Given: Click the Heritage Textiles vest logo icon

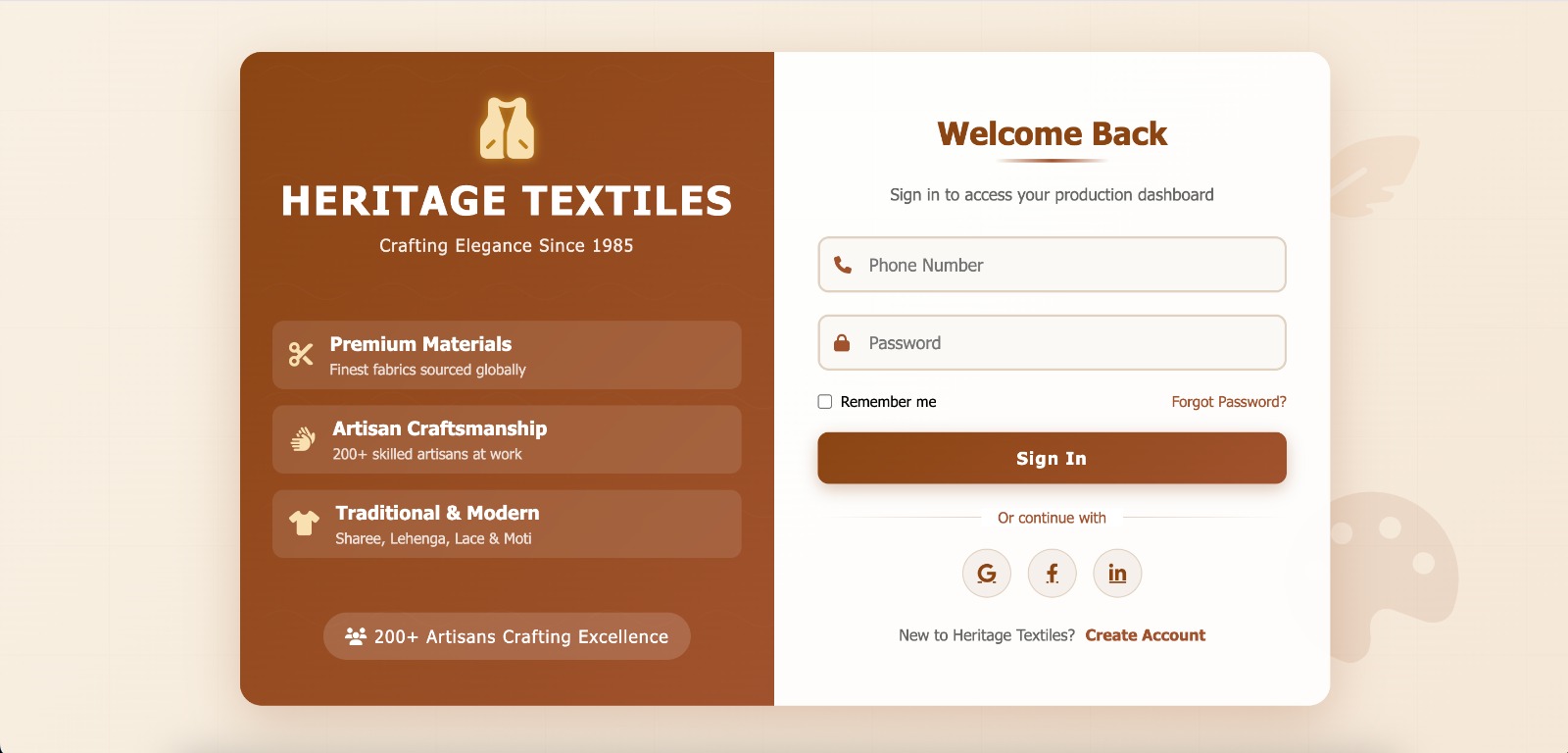Looking at the screenshot, I should tap(507, 128).
